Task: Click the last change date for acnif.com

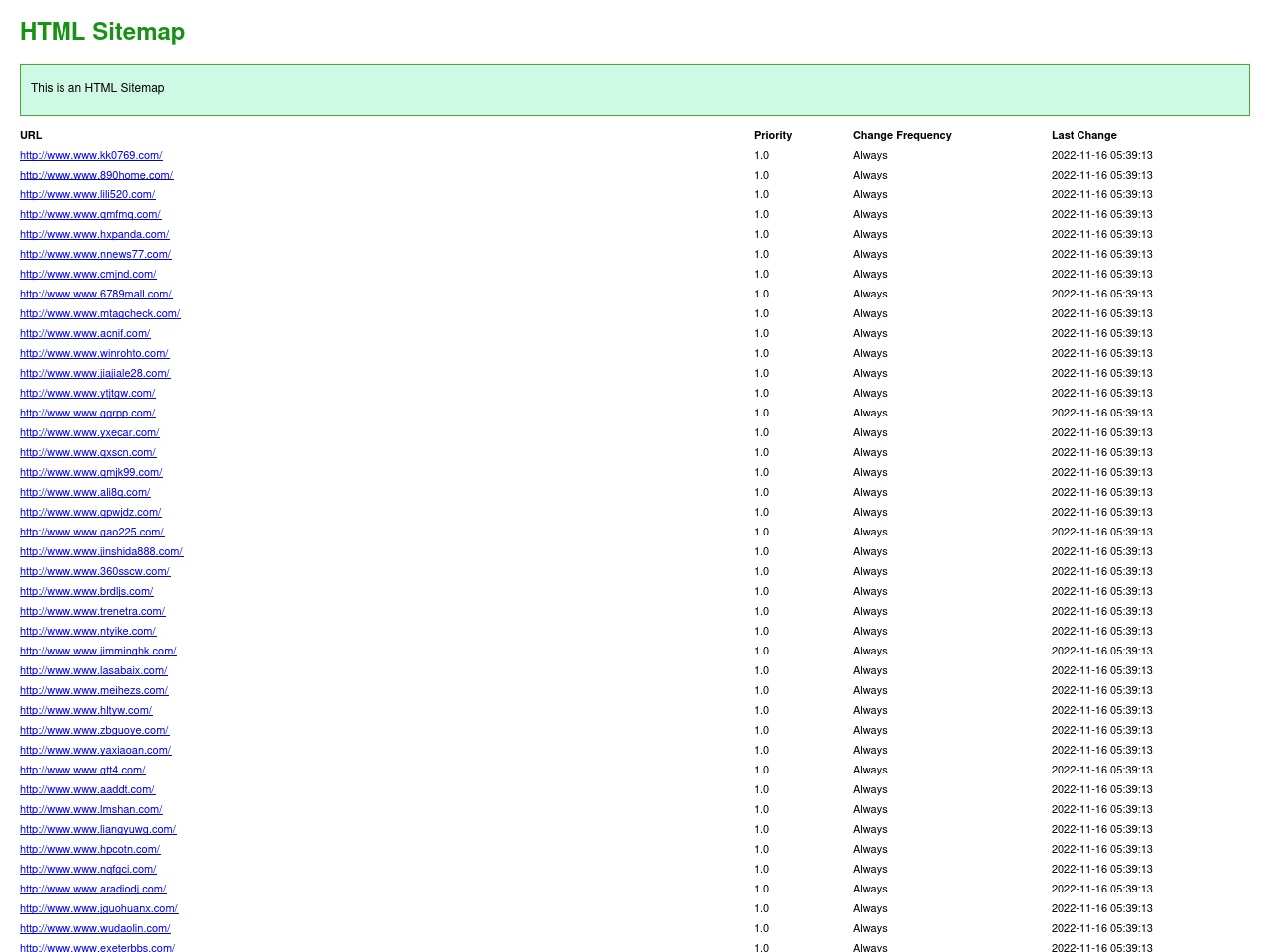Action: [x=1102, y=333]
